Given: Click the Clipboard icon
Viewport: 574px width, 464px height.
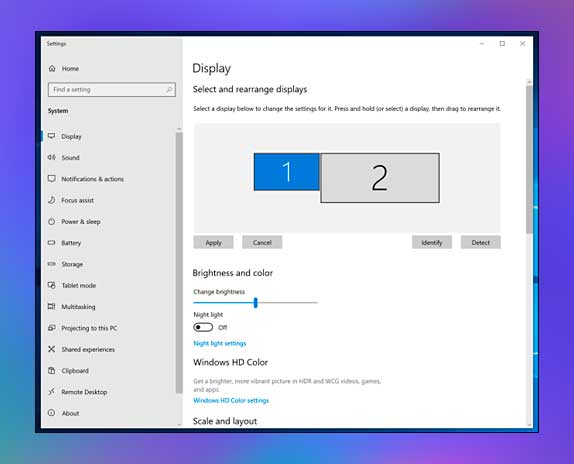Looking at the screenshot, I should 52,370.
